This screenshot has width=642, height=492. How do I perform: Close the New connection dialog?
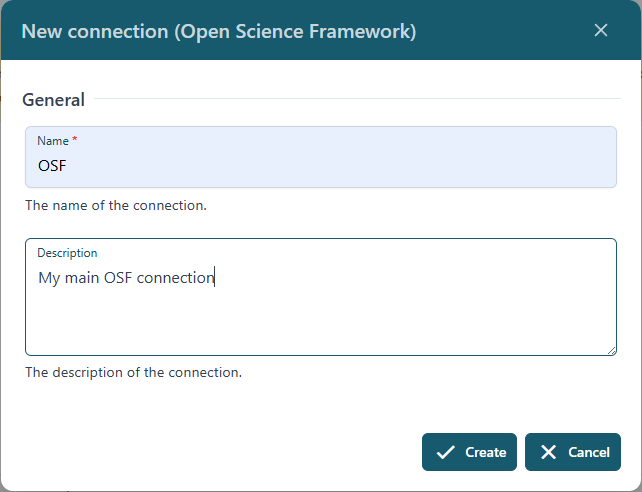click(x=601, y=30)
